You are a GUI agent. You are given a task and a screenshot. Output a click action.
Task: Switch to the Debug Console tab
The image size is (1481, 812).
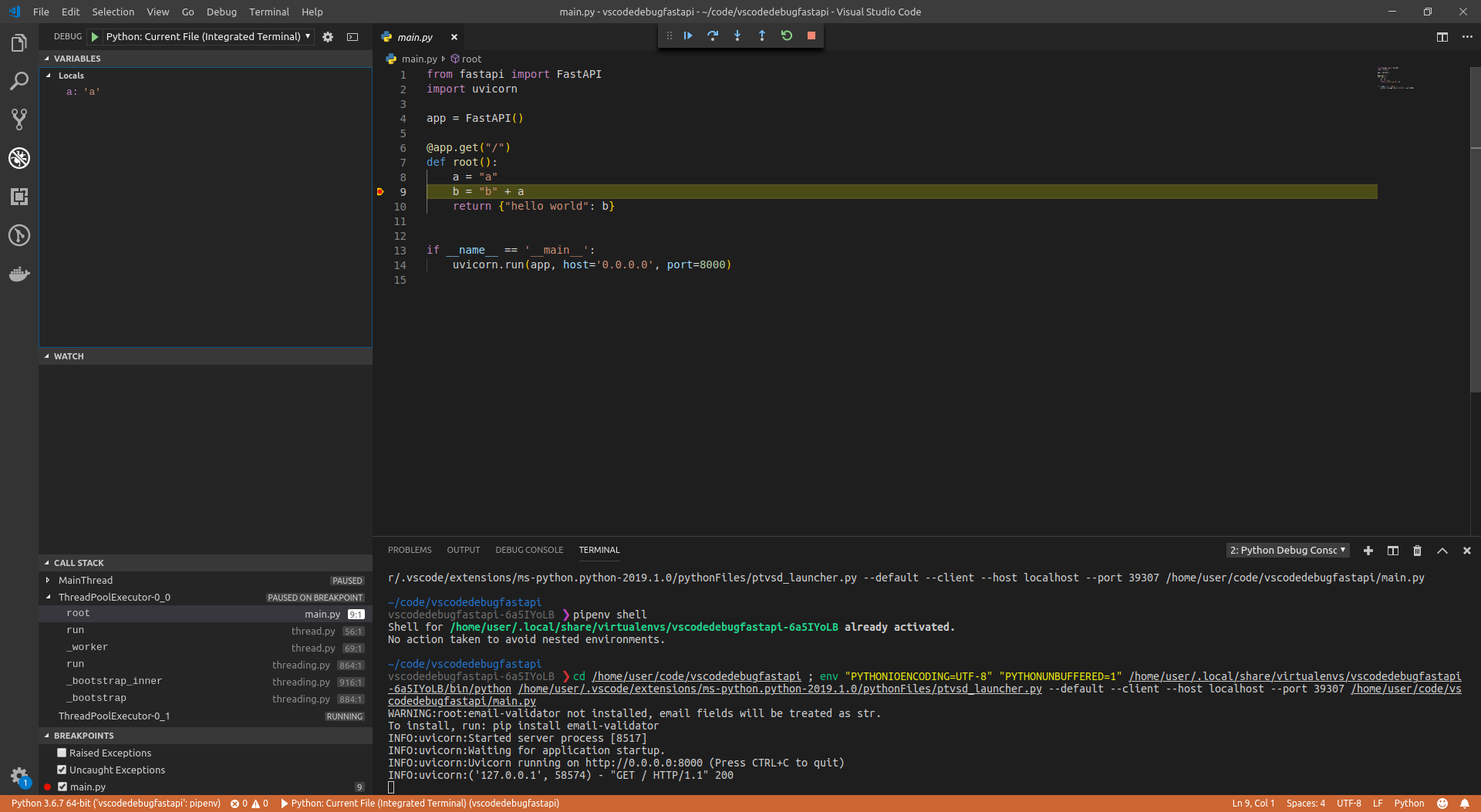tap(529, 550)
